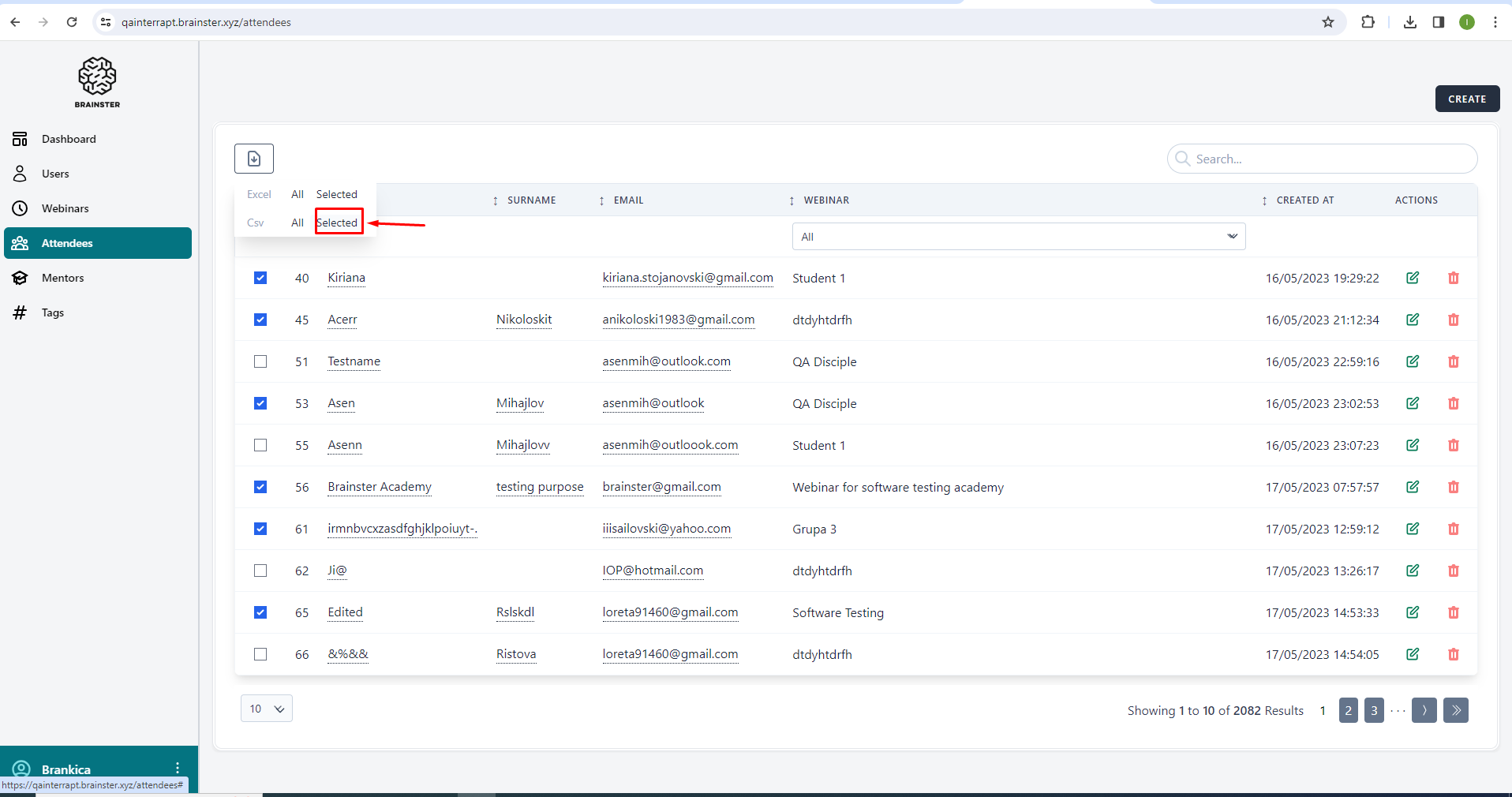Delete the Testname attendee via trash icon

[x=1453, y=361]
